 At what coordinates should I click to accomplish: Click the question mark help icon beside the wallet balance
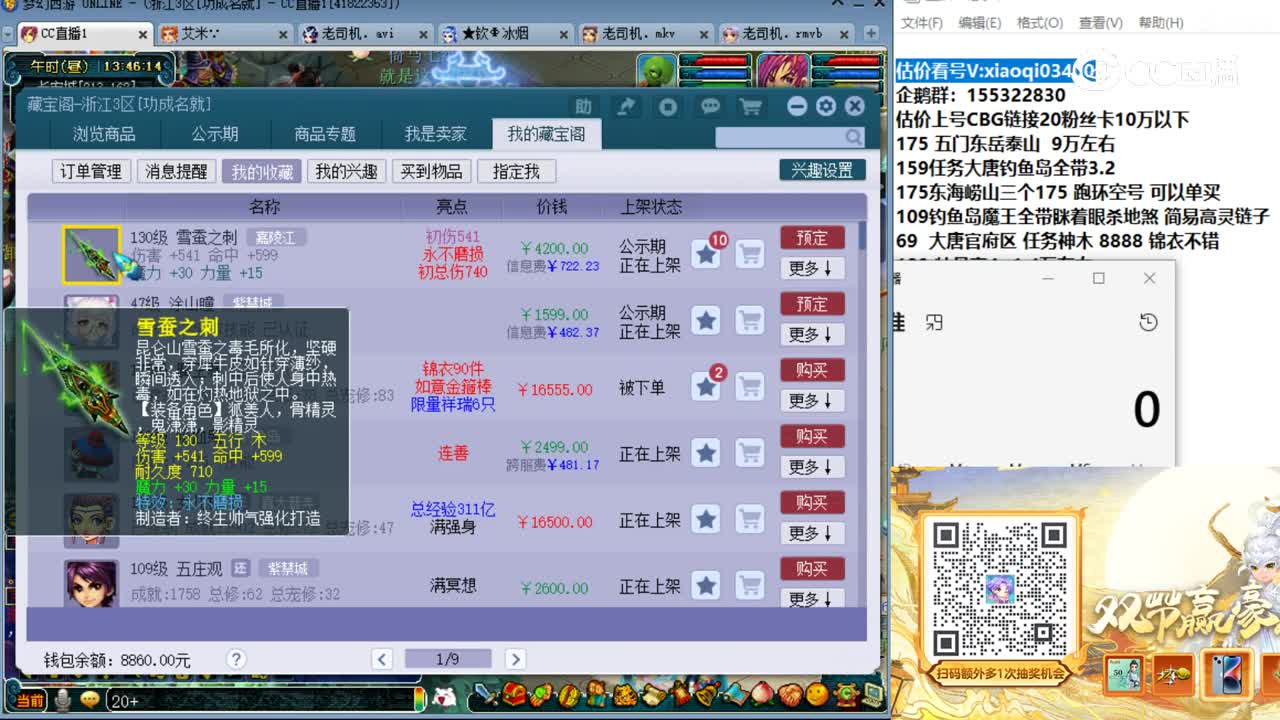coord(236,659)
